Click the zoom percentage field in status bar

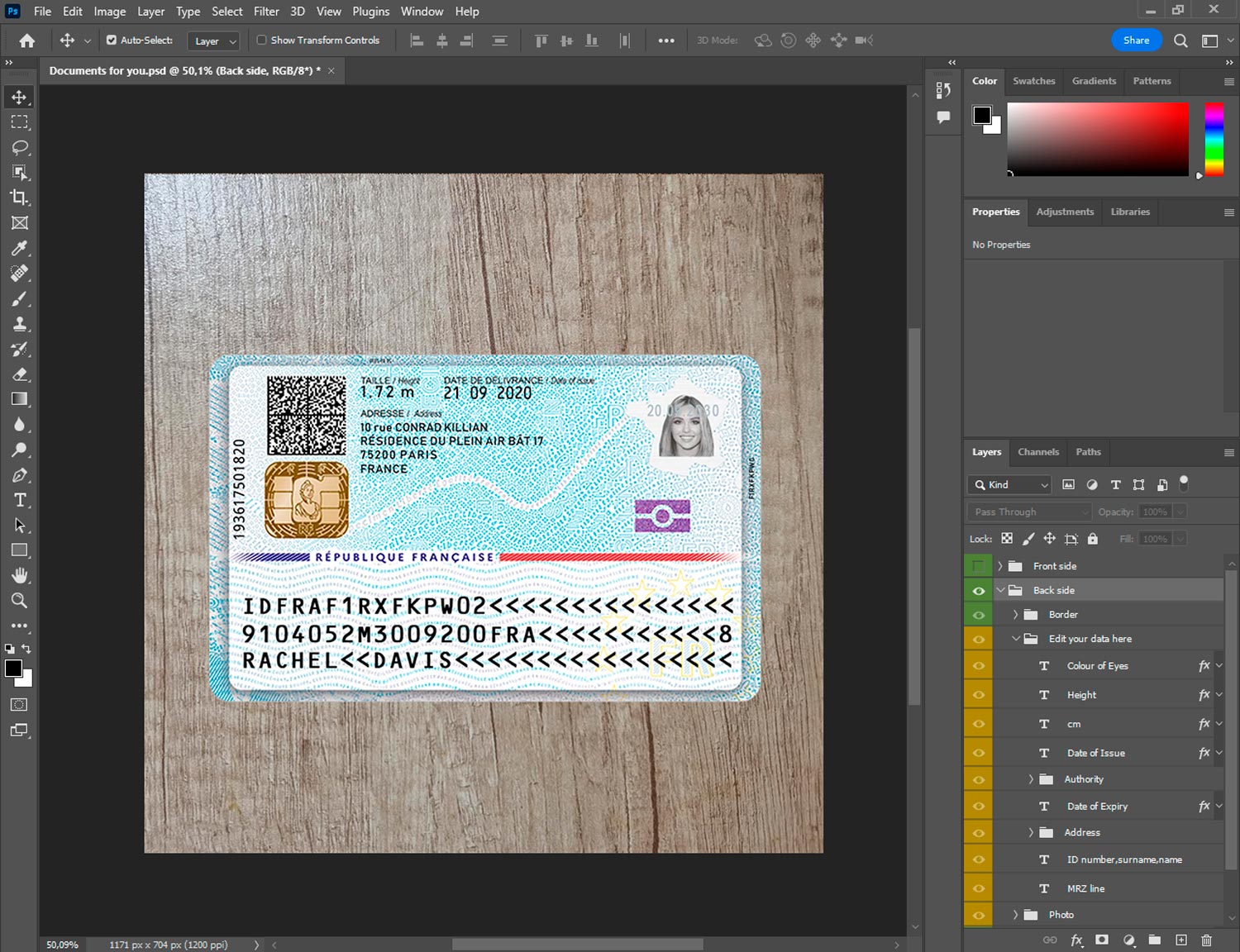tap(63, 945)
